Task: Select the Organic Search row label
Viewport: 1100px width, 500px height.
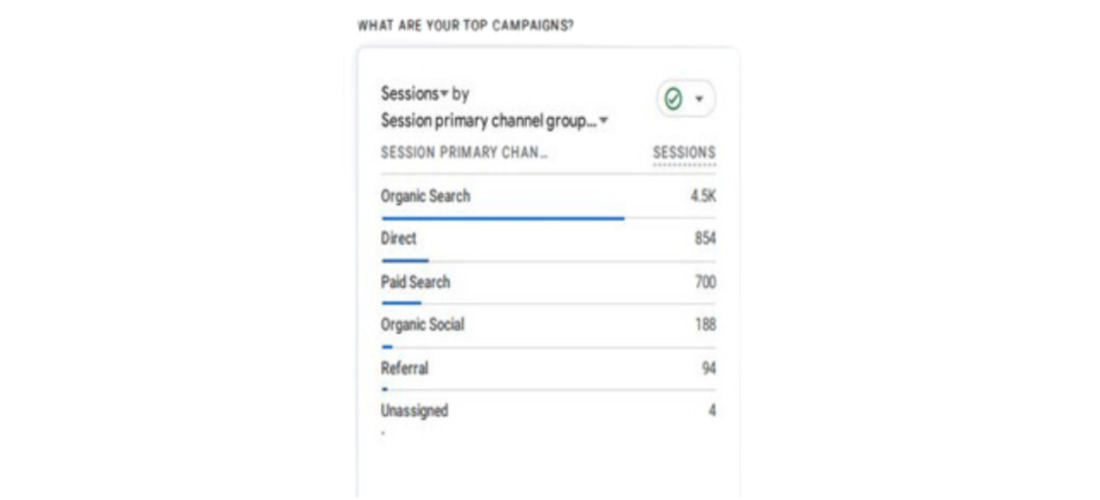Action: click(x=425, y=196)
